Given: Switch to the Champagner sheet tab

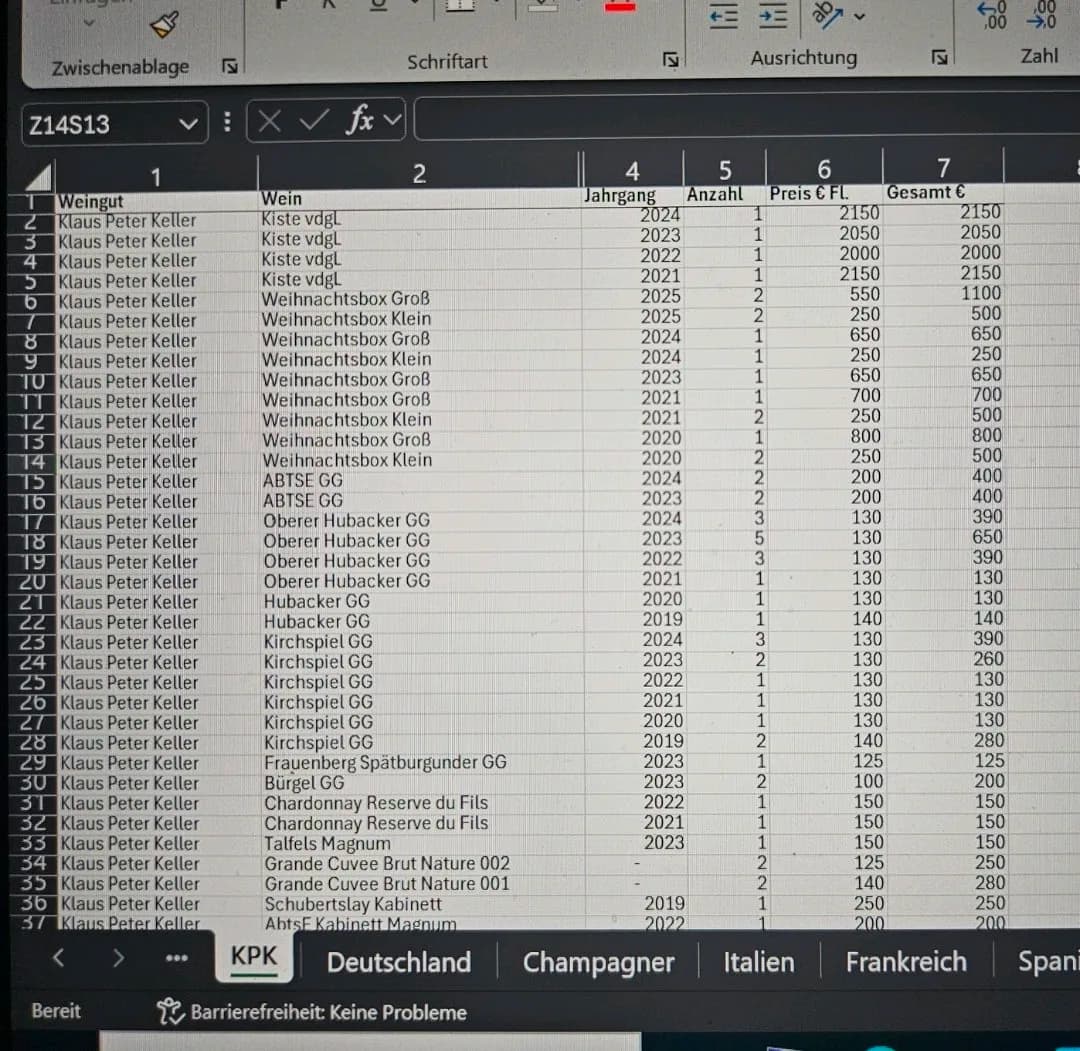Looking at the screenshot, I should (598, 962).
